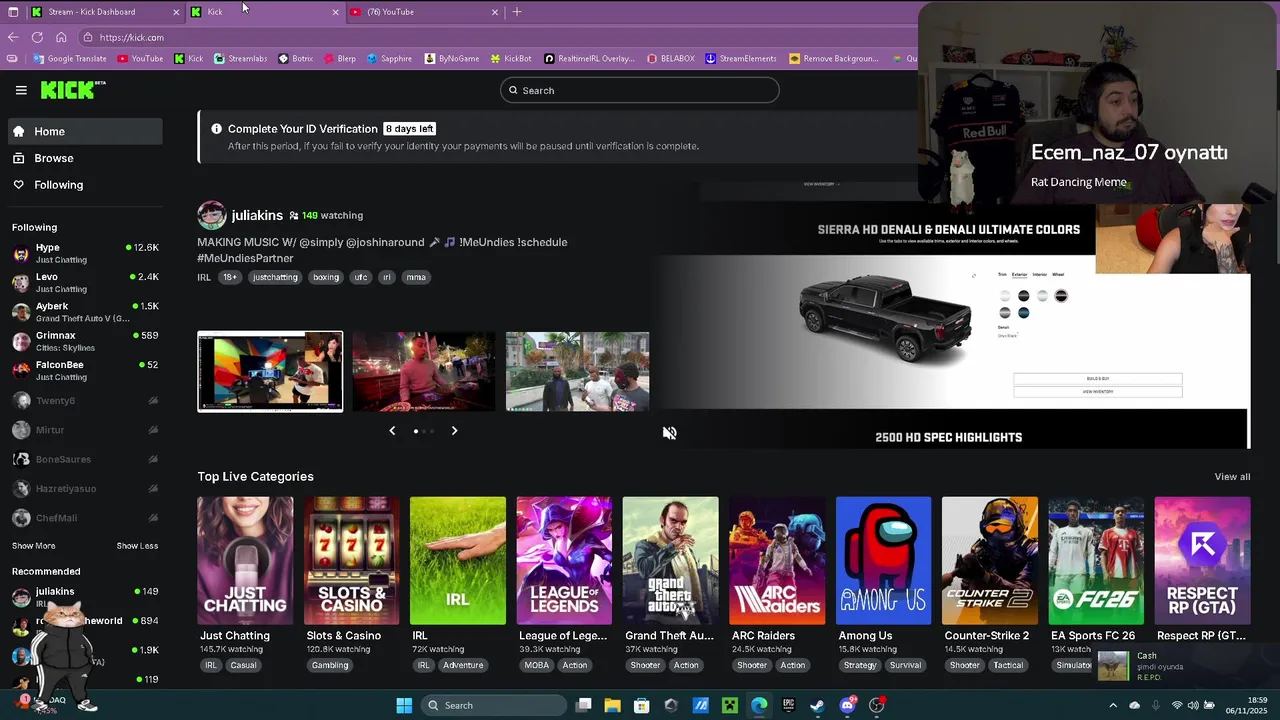Select the justchatting tag
Viewport: 1280px width, 720px height.
pyautogui.click(x=275, y=277)
